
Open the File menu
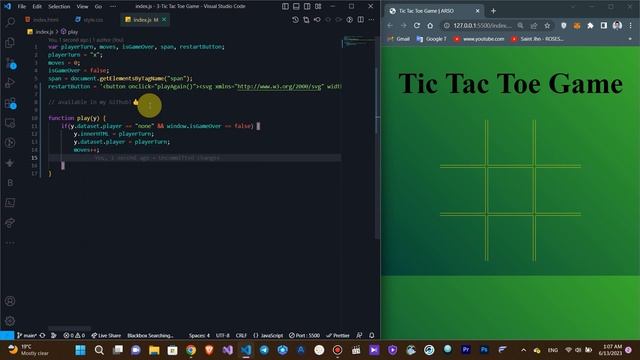pos(22,7)
